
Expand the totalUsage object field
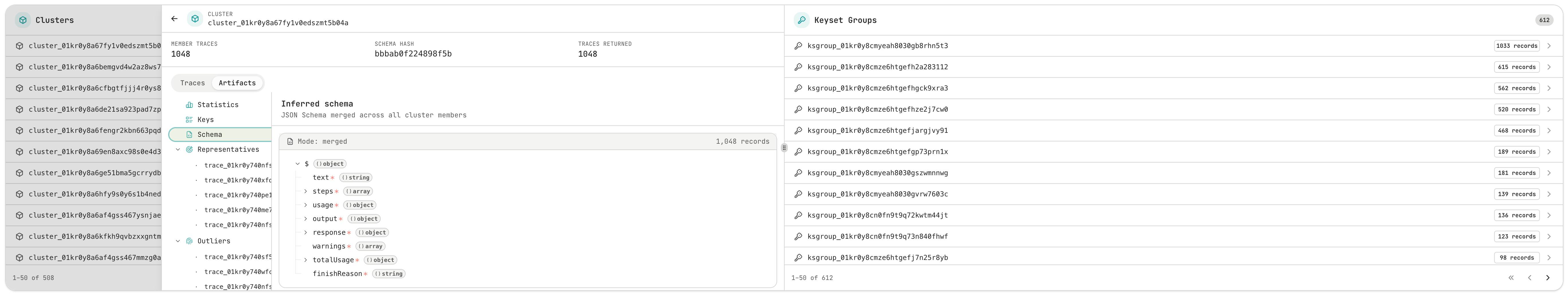[306, 260]
